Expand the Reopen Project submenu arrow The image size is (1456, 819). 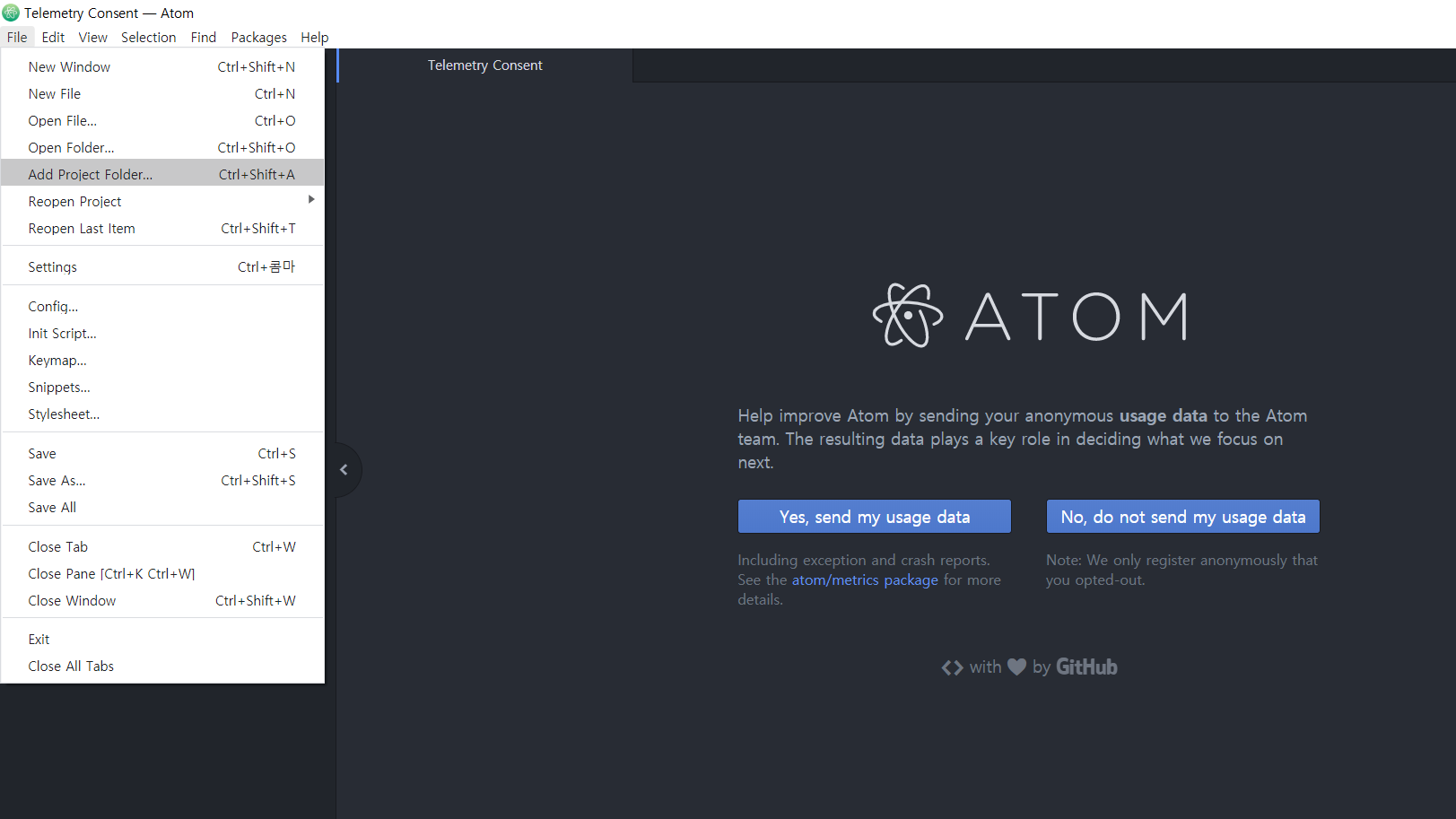[x=311, y=199]
